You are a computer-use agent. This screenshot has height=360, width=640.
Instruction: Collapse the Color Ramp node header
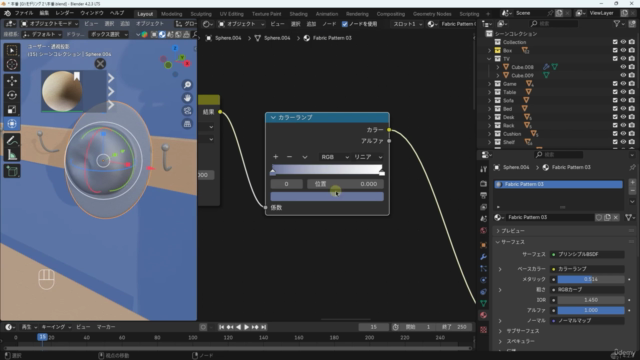pyautogui.click(x=273, y=118)
